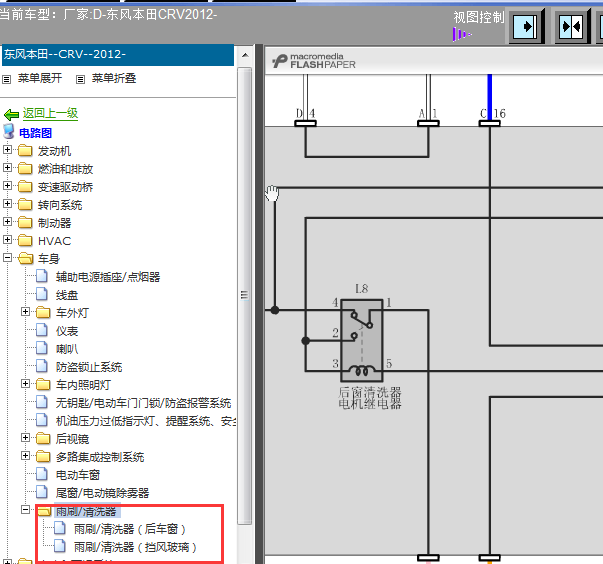Click the 辅助电源插座/点烟器 document icon
The image size is (603, 564).
point(42,276)
